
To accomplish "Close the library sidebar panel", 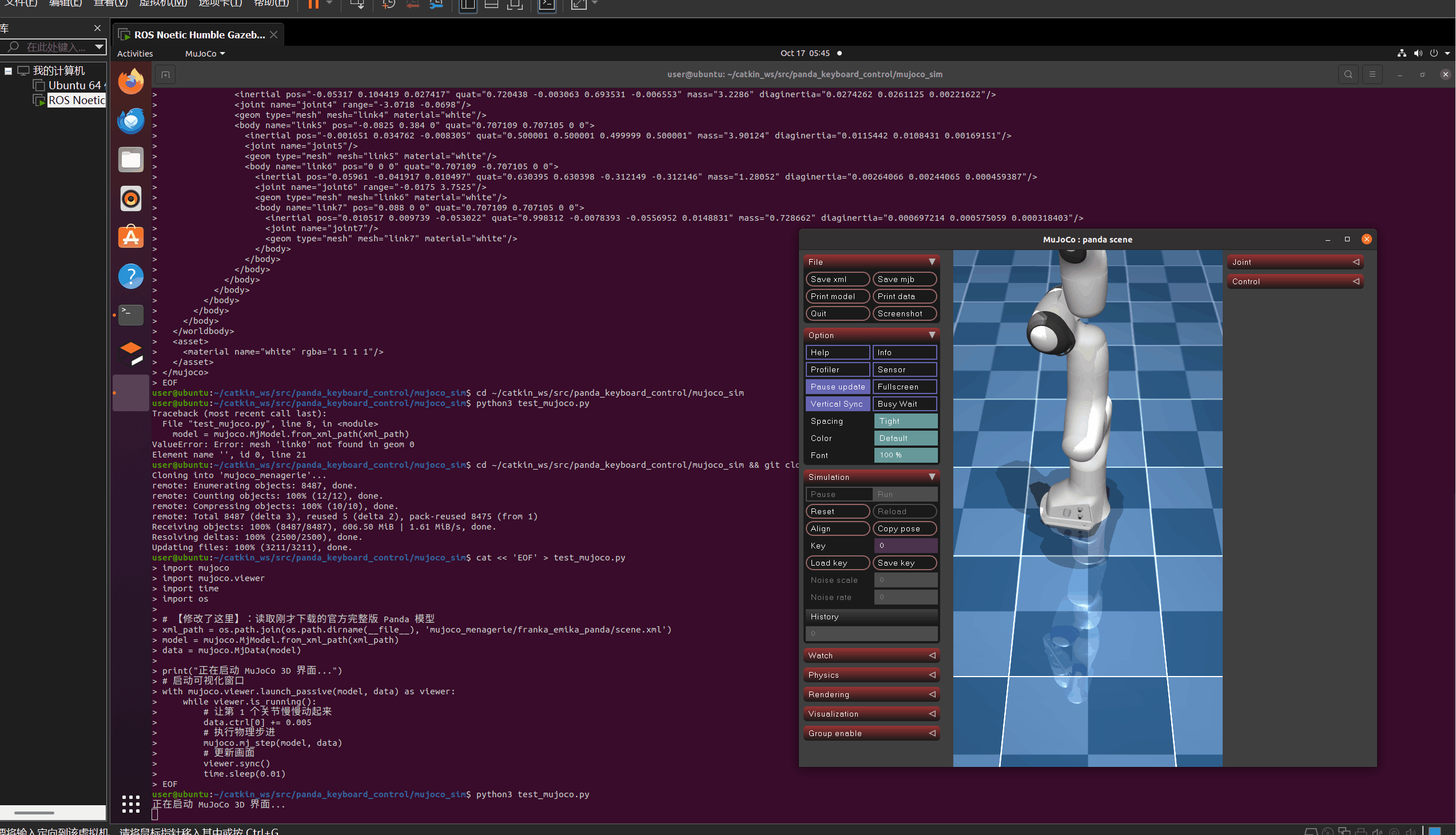I will 97,28.
